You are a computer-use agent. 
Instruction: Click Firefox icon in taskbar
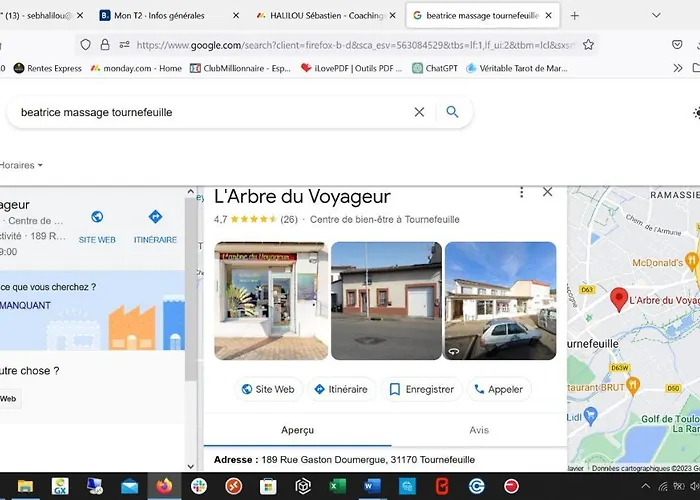pyautogui.click(x=164, y=486)
